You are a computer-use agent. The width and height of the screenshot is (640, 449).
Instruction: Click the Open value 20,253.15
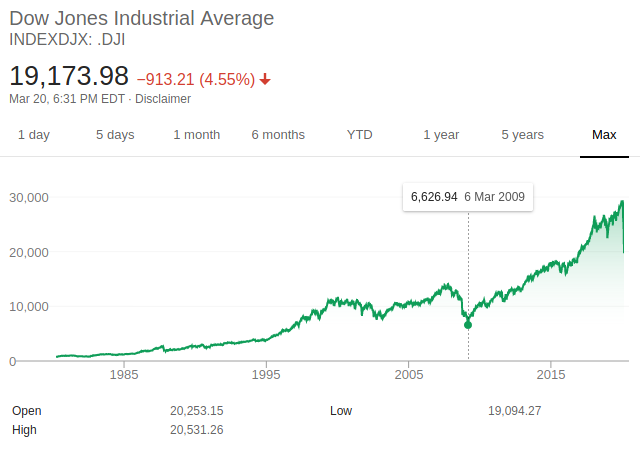(197, 411)
